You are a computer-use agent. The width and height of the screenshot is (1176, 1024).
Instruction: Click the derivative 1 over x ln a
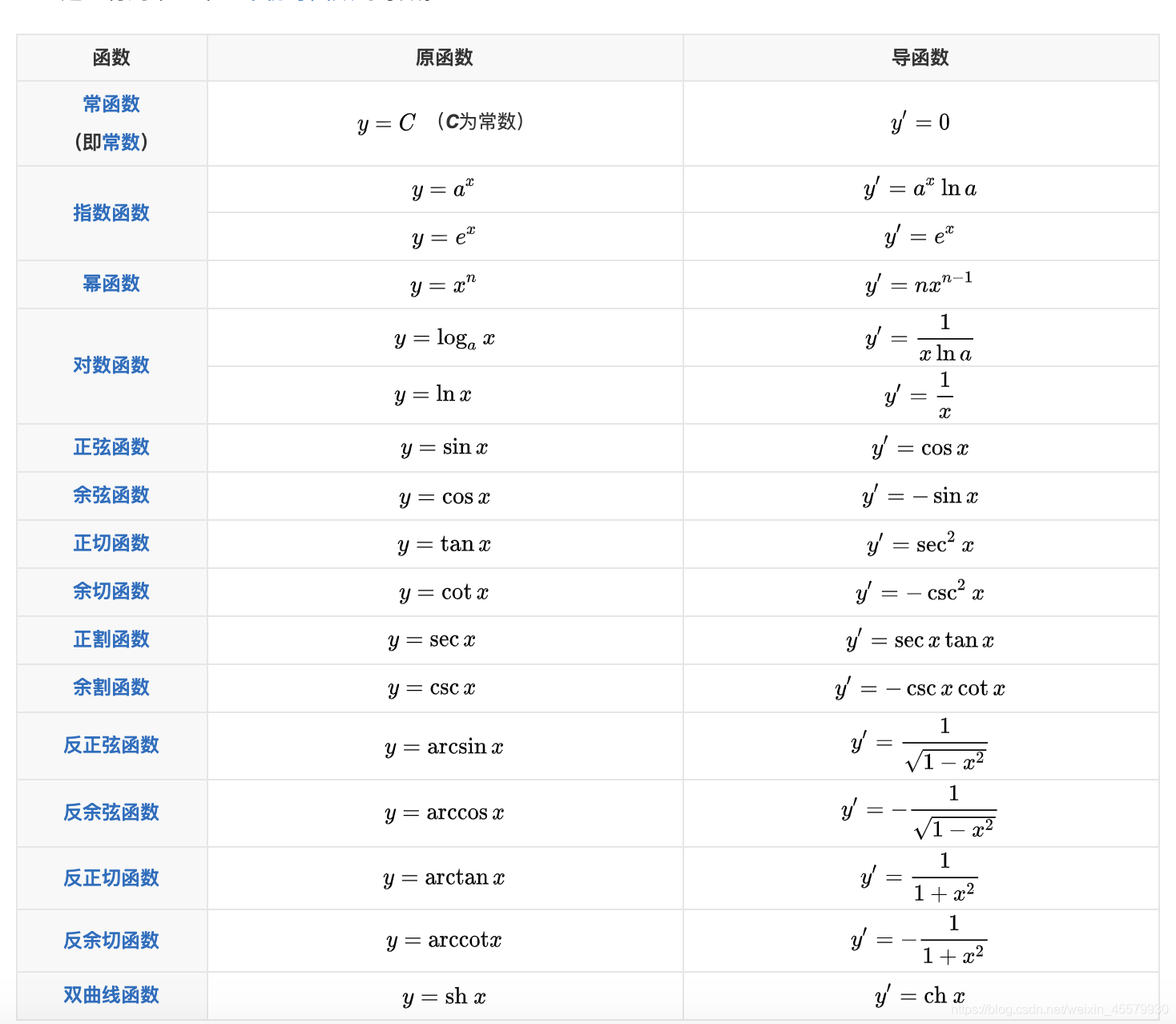point(920,338)
